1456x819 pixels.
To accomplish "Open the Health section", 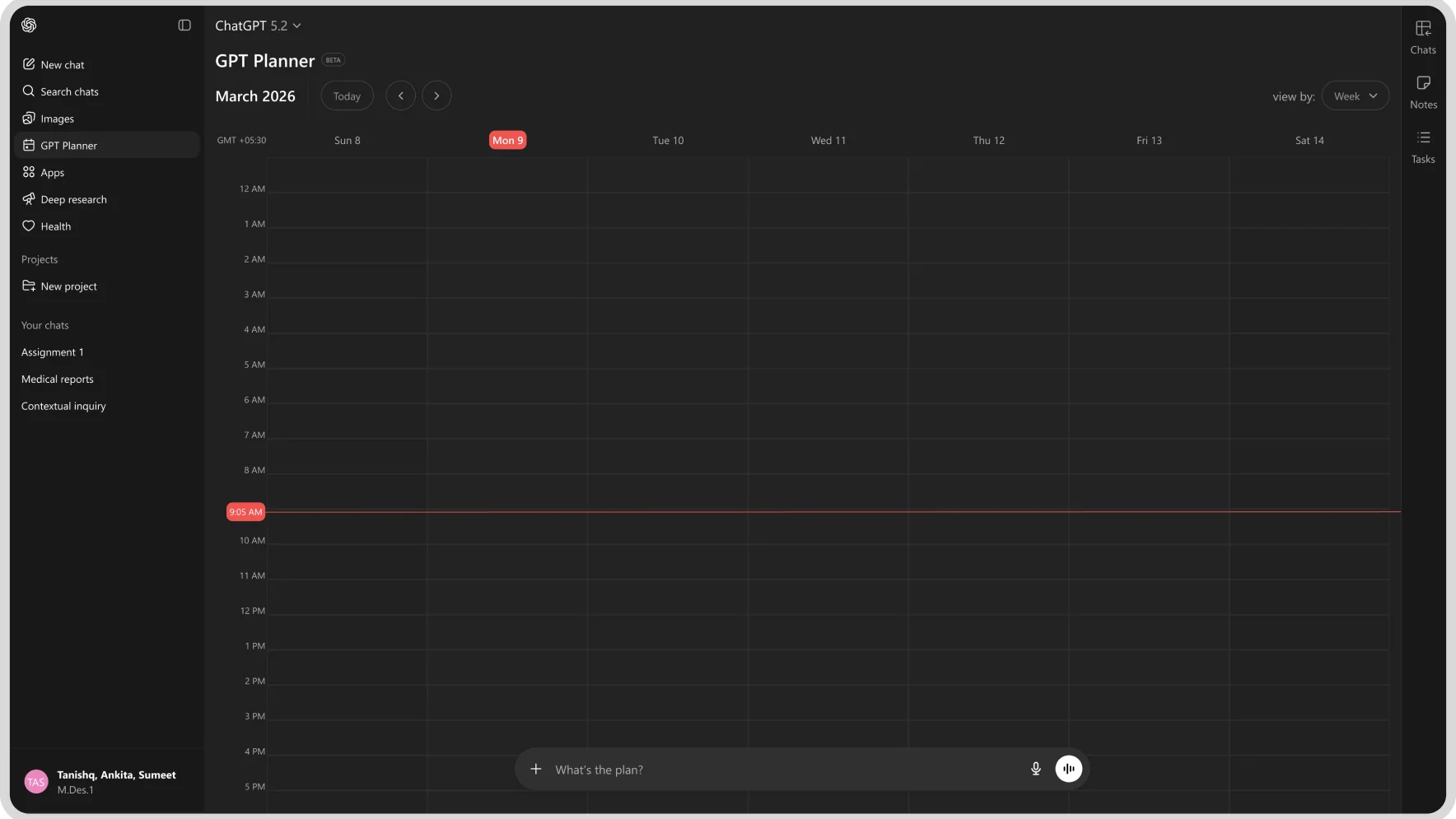I will point(107,226).
